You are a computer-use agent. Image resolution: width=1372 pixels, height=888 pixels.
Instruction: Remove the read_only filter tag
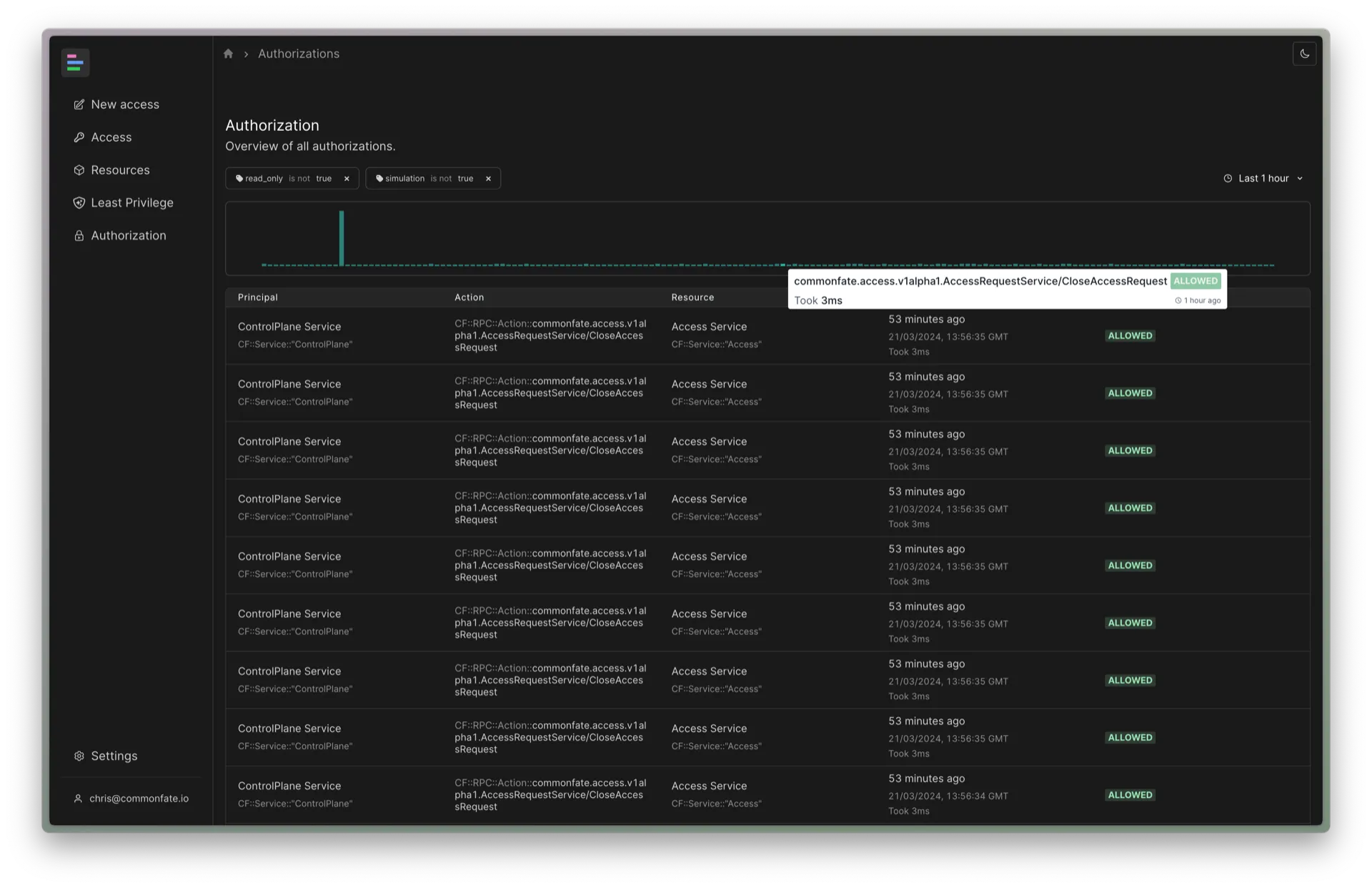click(347, 178)
